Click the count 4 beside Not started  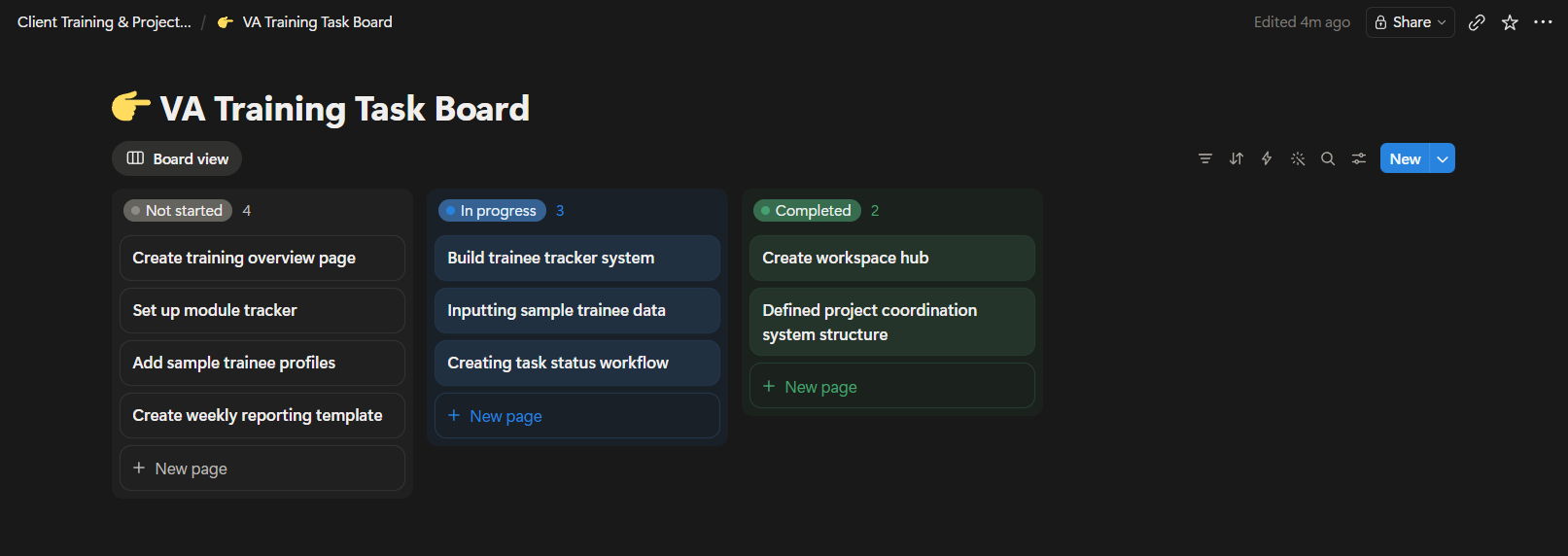[x=247, y=210]
